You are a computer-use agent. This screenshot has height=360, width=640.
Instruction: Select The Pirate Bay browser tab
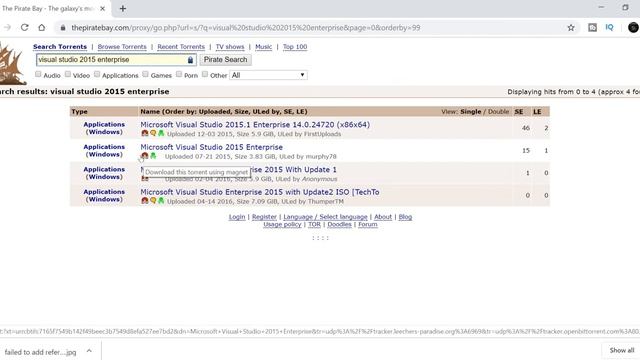[53, 8]
